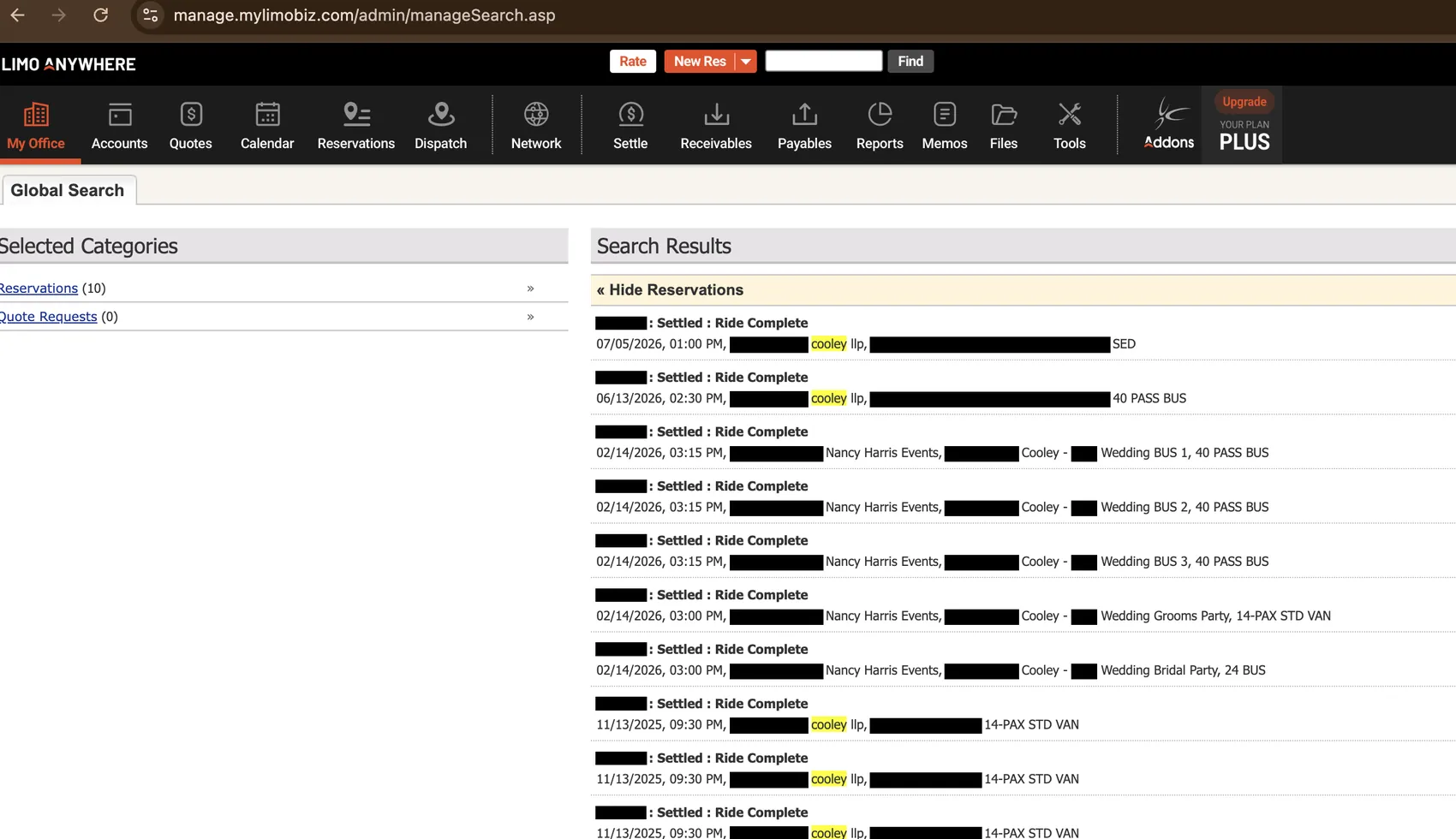The image size is (1456, 839).
Task: Expand the Reservations category chevron
Action: pyautogui.click(x=530, y=289)
